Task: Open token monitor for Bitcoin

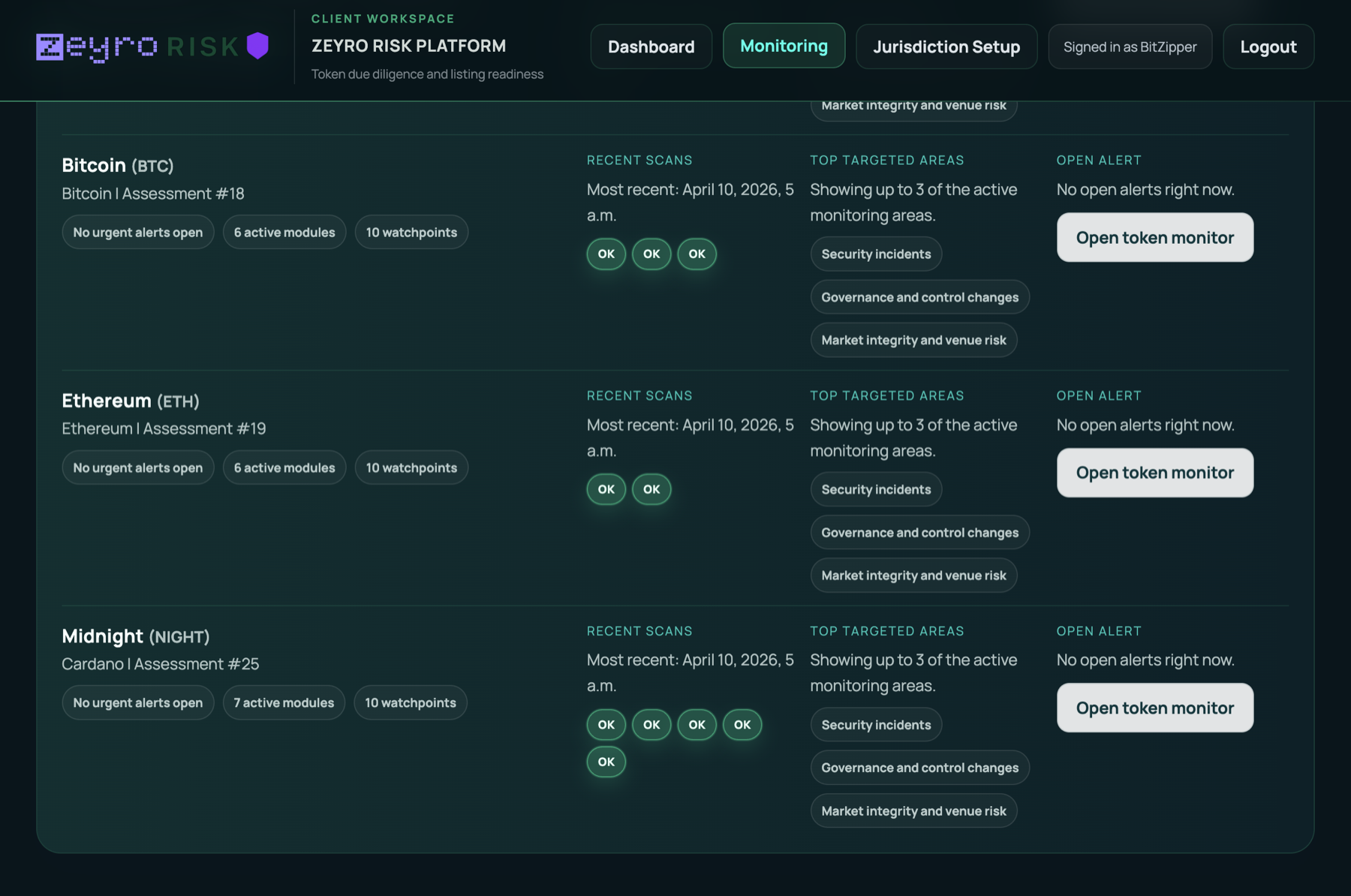Action: tap(1154, 237)
